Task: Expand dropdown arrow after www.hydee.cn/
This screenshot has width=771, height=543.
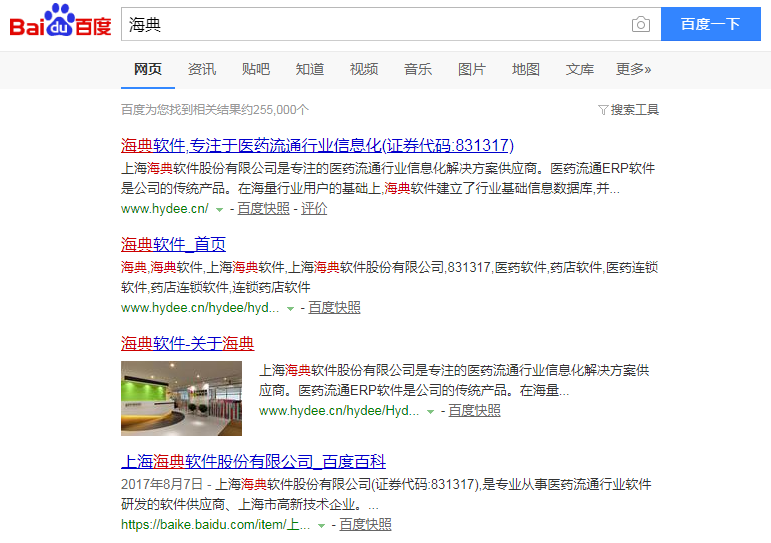Action: 219,210
